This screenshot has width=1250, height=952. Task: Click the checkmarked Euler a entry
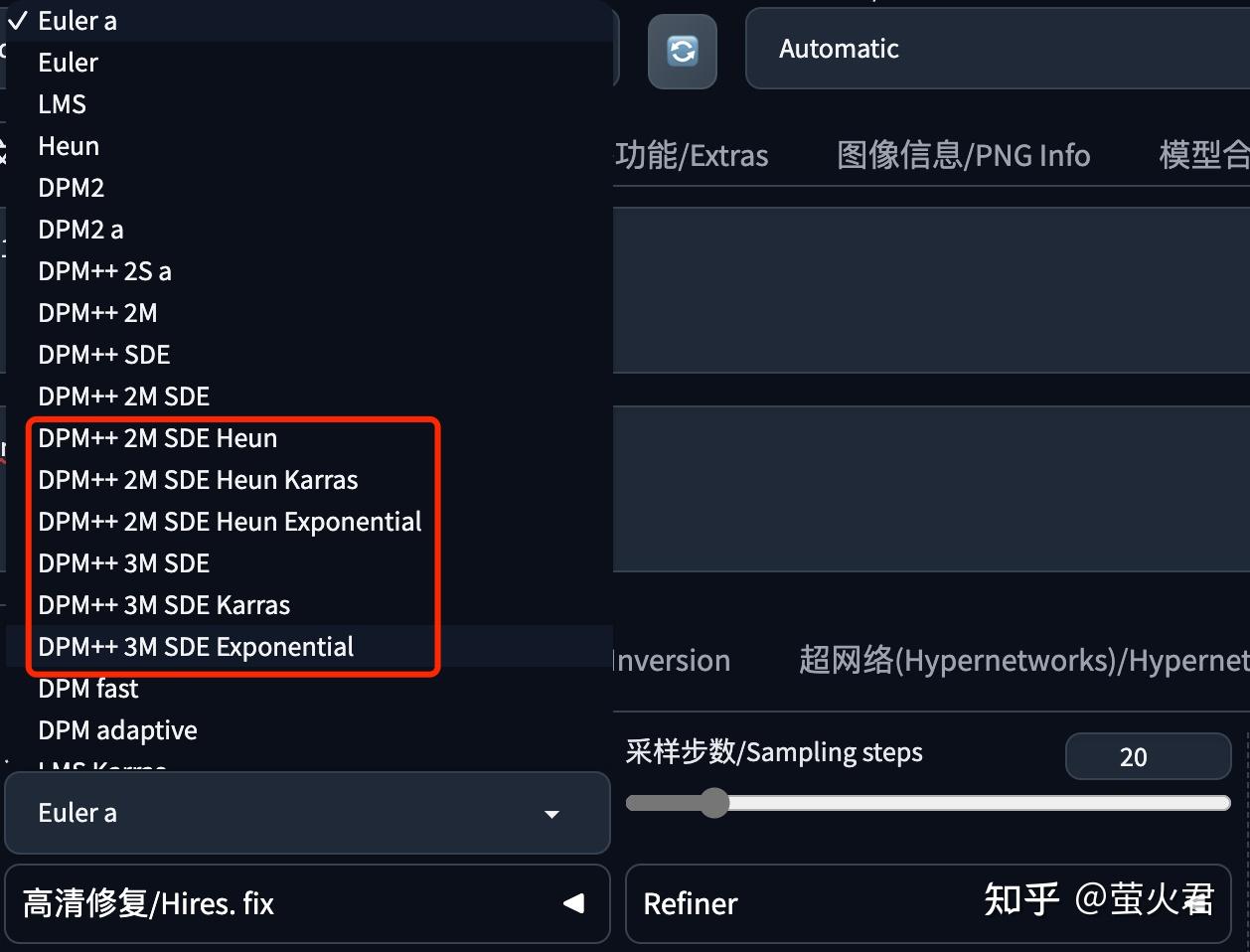point(78,20)
